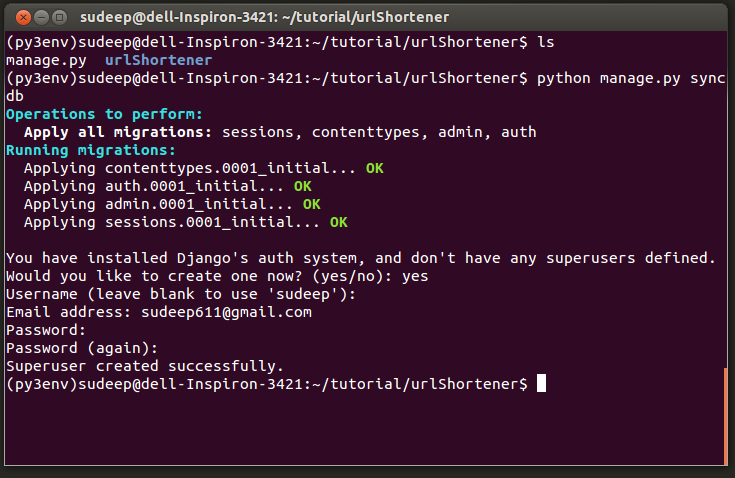Click the urlShortener directory name

tap(158, 60)
